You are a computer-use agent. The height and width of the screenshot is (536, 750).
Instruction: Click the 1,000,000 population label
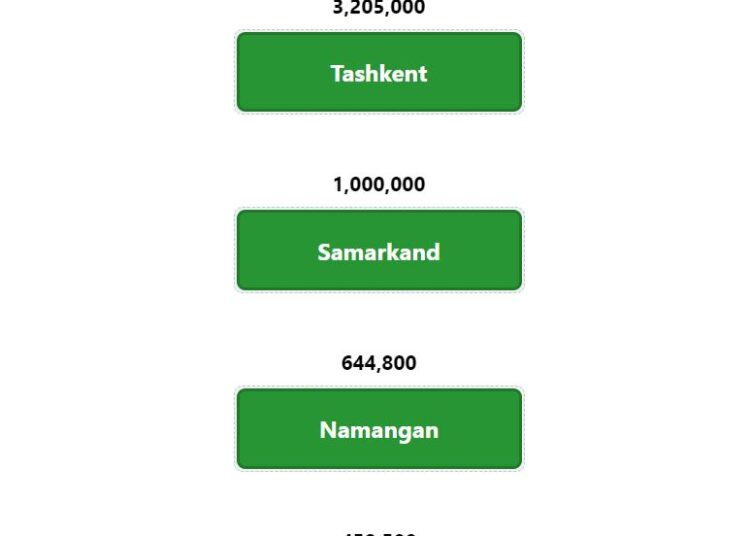[x=379, y=185]
